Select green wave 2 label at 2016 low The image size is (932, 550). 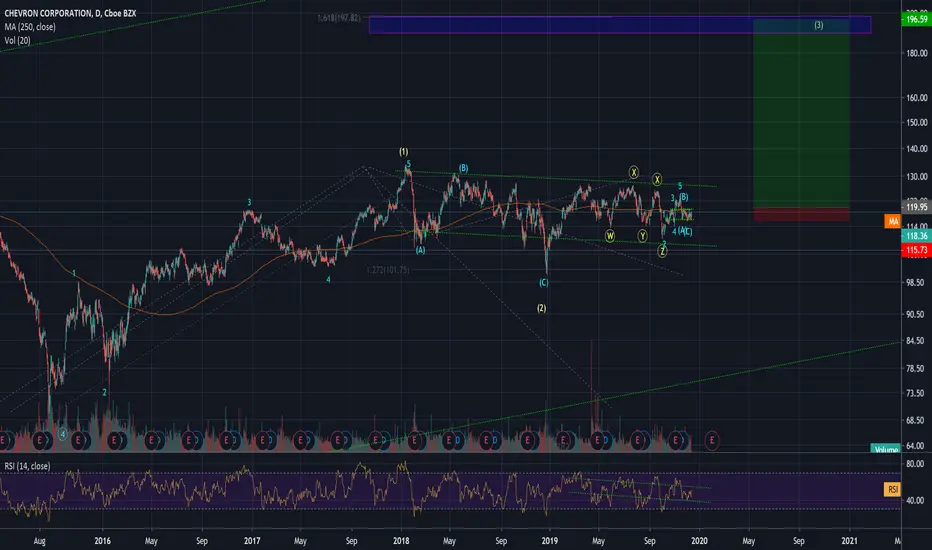pyautogui.click(x=105, y=392)
